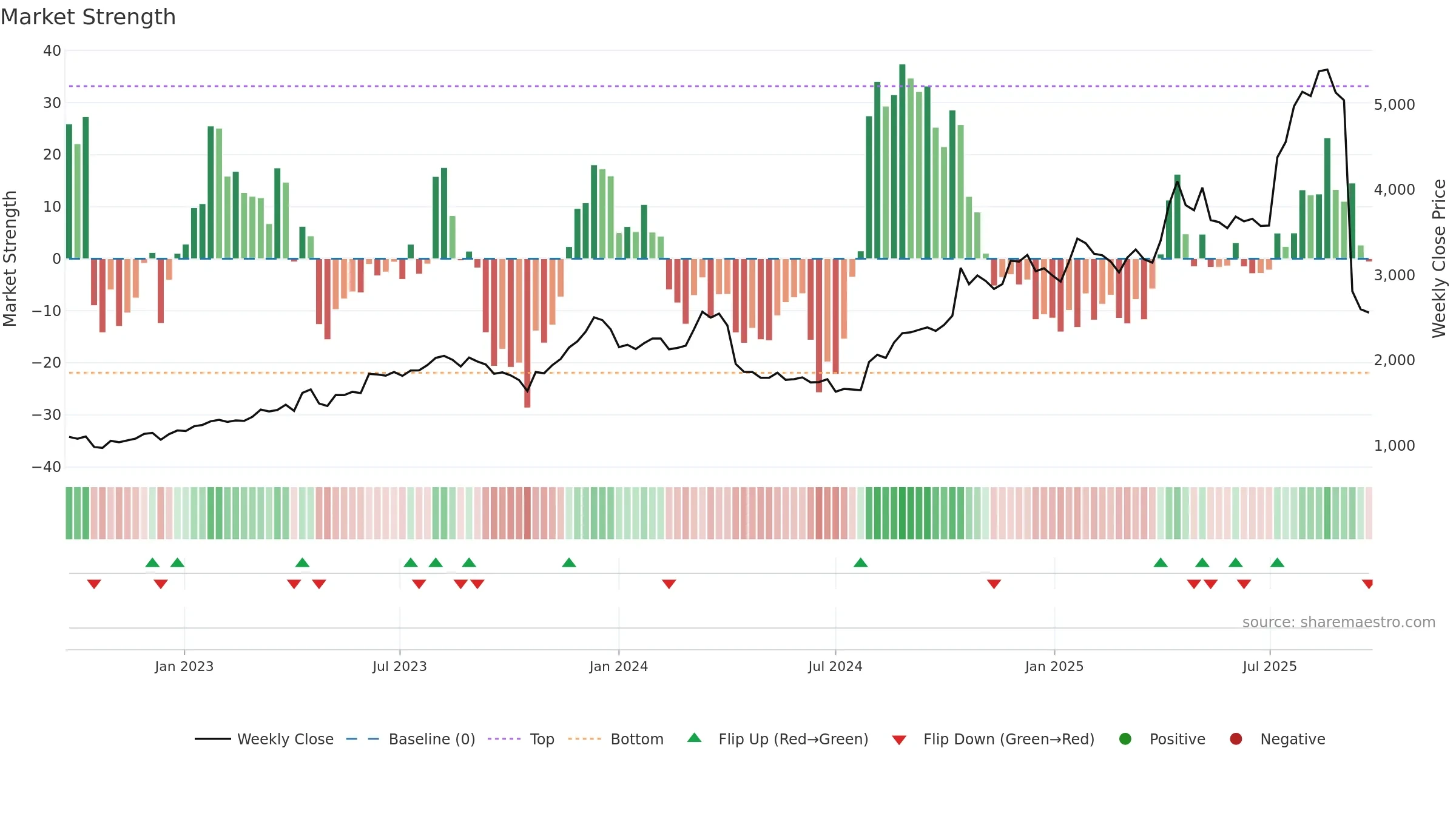Toggle the Positive legend entry

tap(1162, 739)
